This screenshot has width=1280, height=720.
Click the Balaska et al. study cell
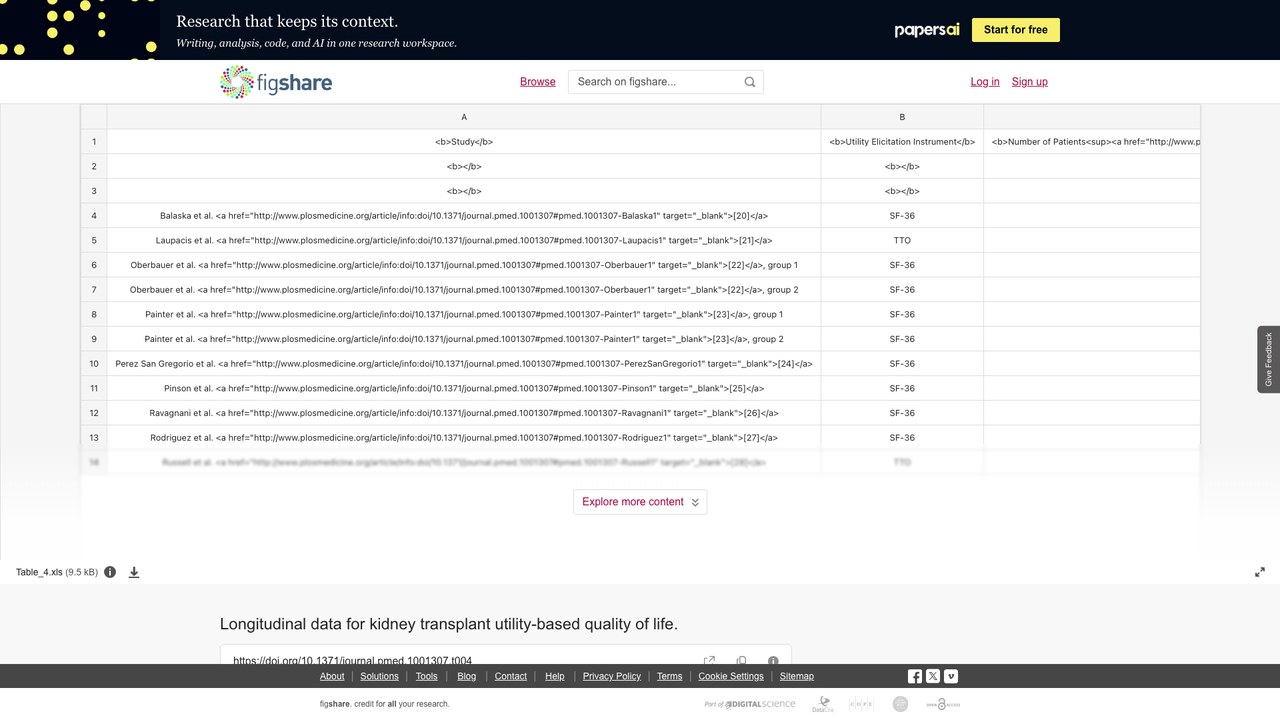click(464, 216)
